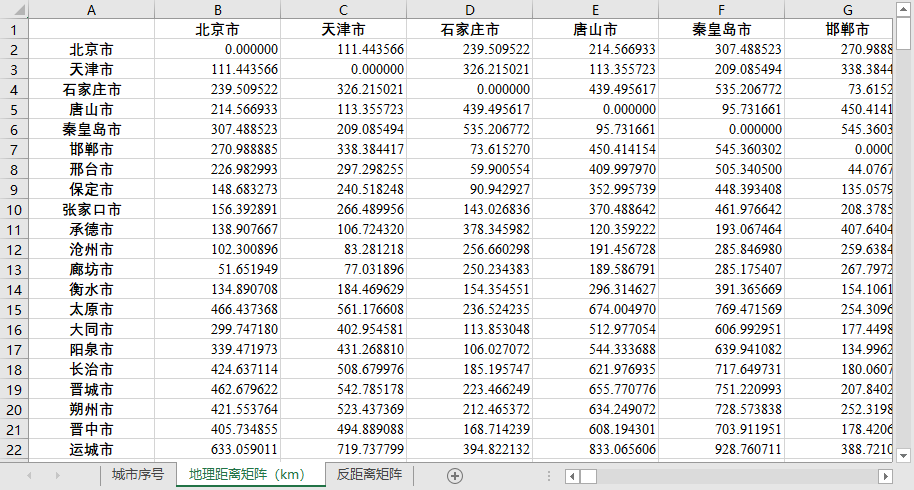Click horizontal scrollbar right arrow
914x490 pixels.
[885, 477]
